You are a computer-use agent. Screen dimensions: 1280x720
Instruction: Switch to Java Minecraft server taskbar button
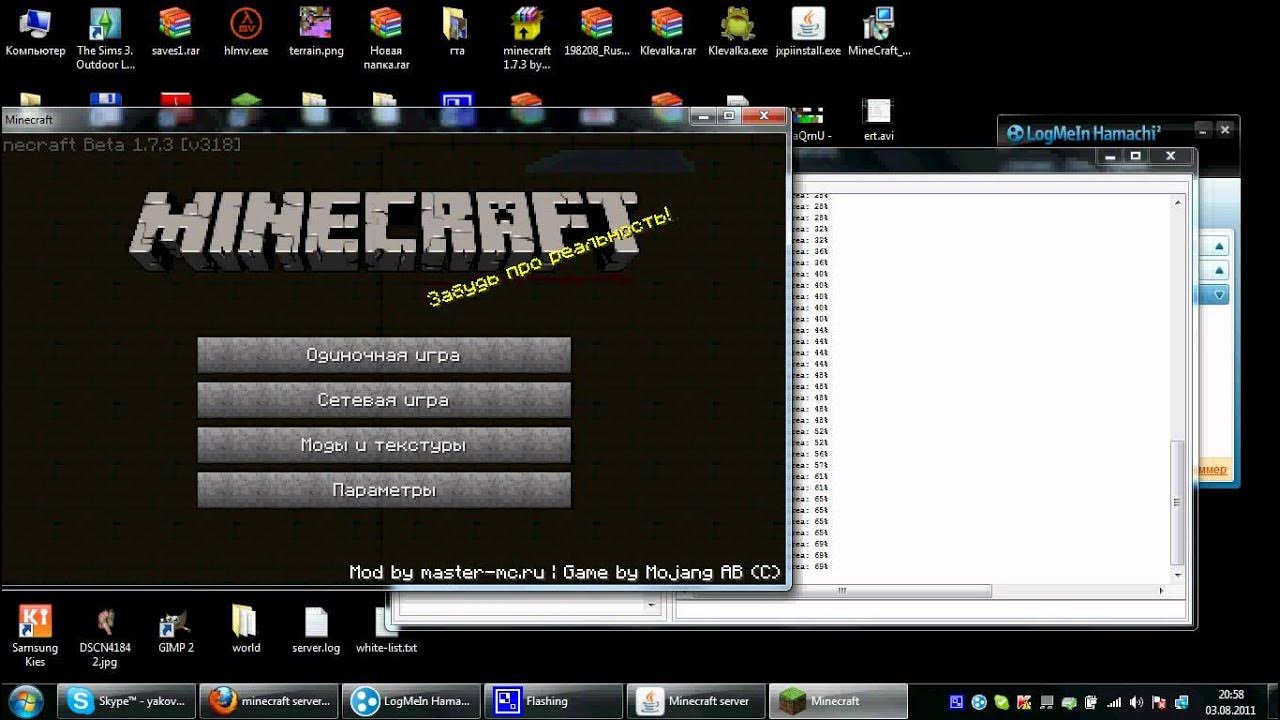(695, 701)
